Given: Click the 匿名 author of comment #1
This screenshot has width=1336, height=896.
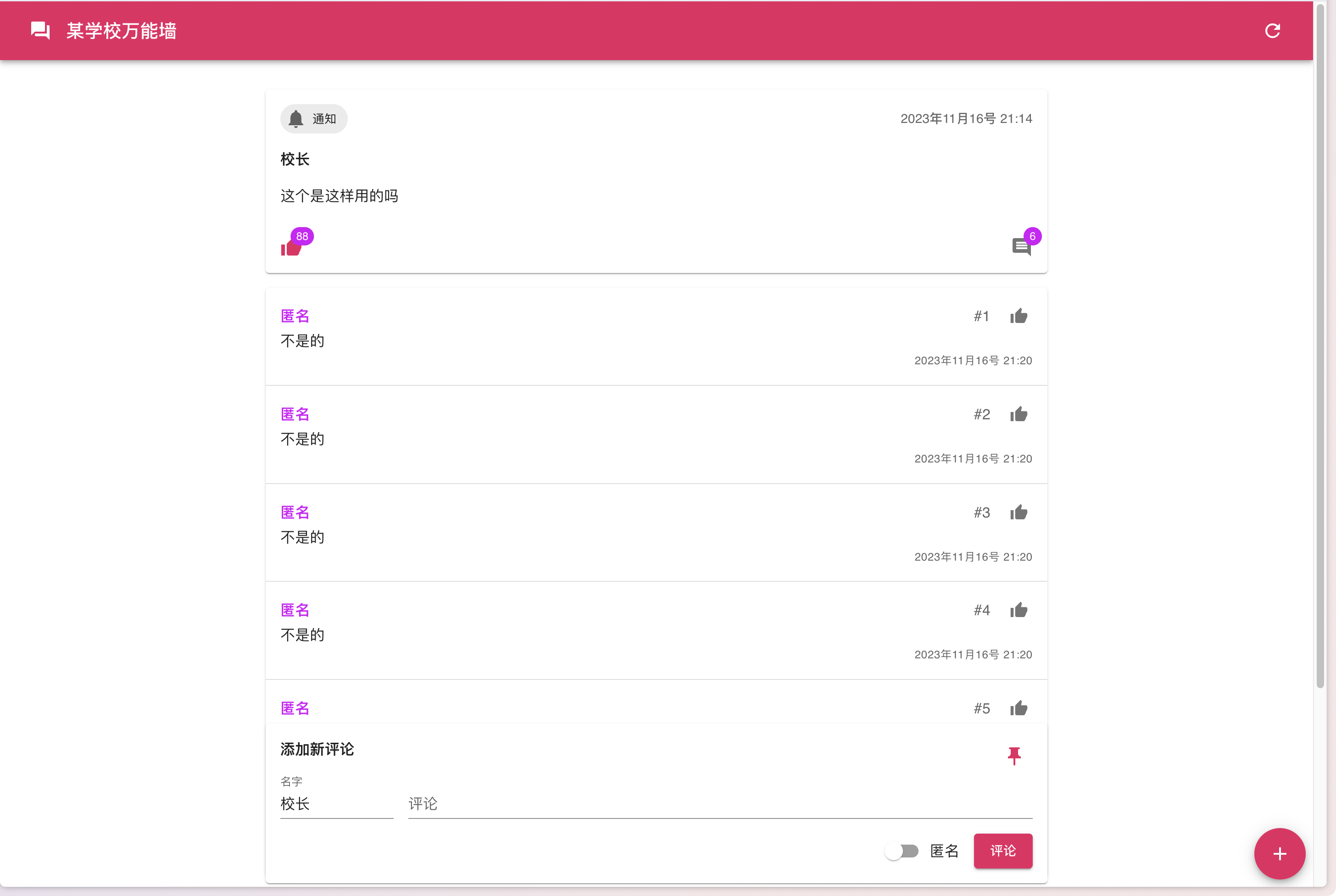Looking at the screenshot, I should [295, 316].
